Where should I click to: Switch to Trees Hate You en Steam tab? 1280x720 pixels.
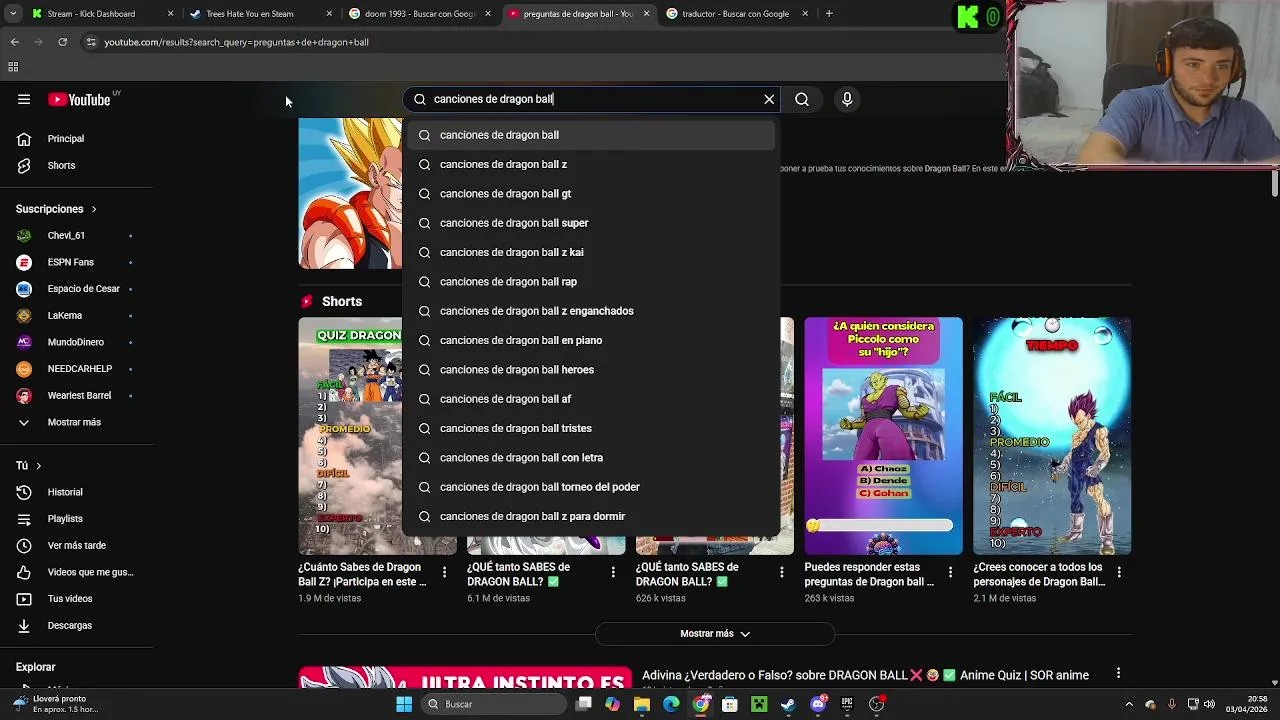(x=262, y=14)
